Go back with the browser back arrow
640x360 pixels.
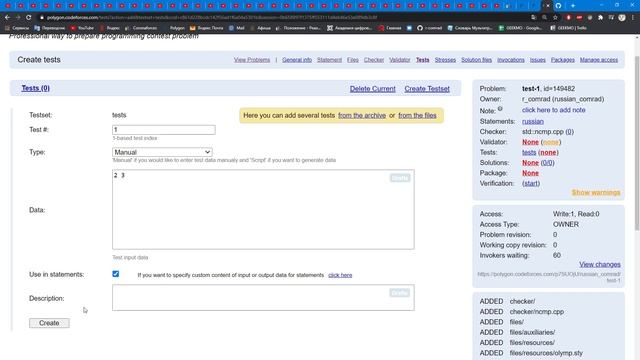[7, 18]
